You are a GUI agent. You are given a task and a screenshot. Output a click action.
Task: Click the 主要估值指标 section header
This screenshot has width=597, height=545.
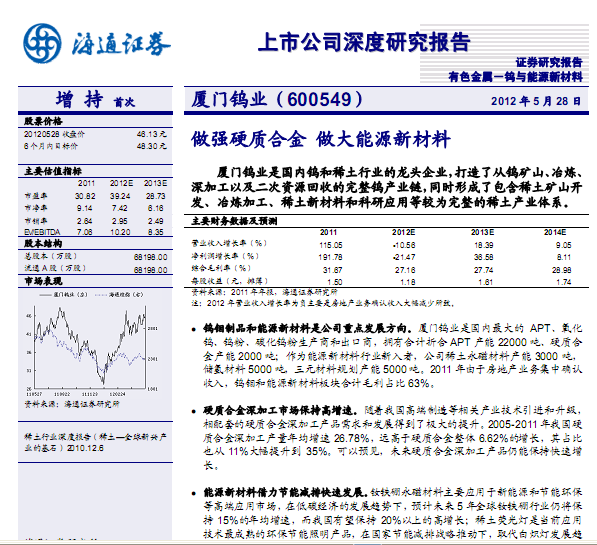click(x=53, y=171)
